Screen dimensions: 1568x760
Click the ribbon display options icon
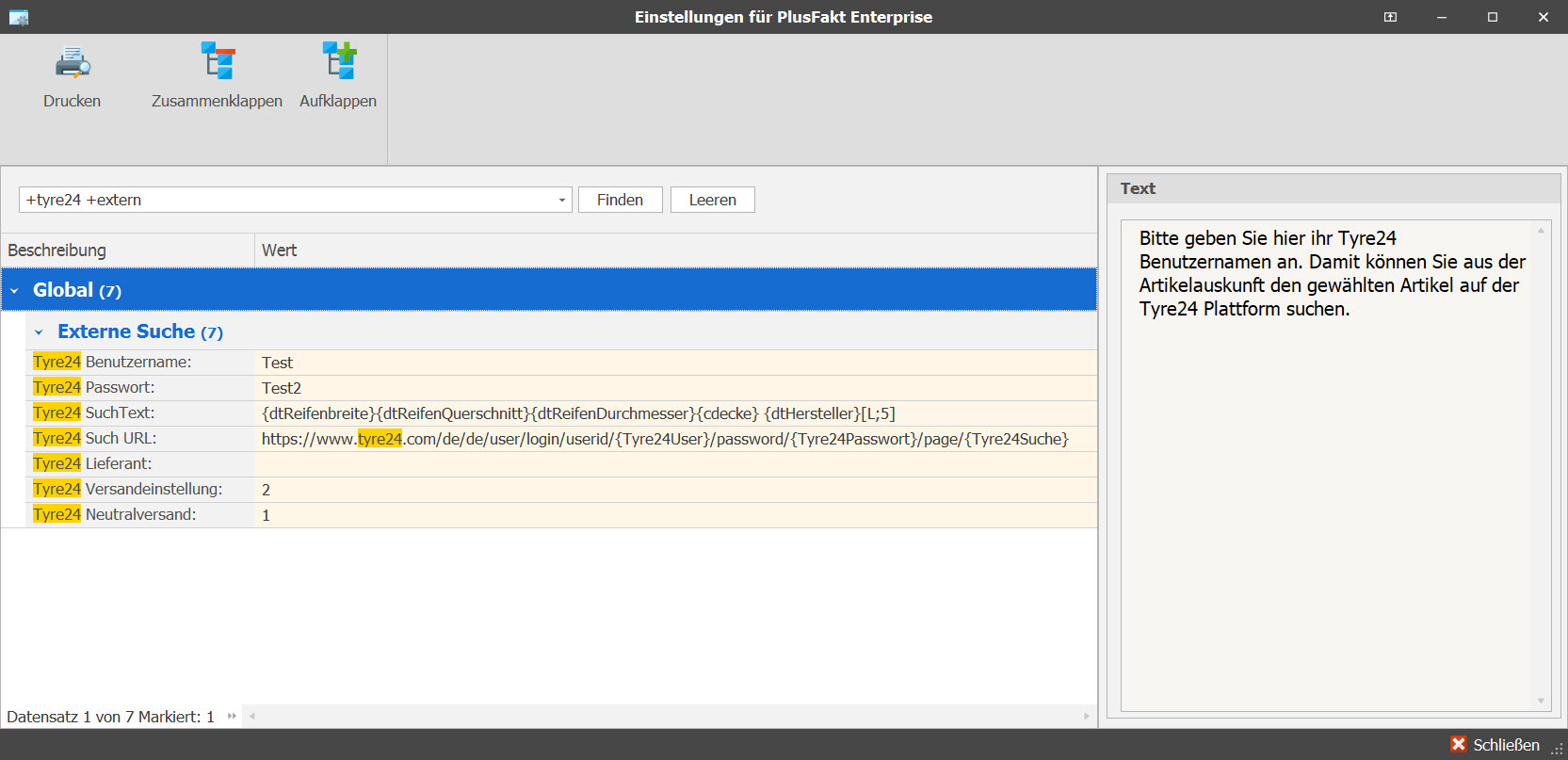tap(1390, 17)
